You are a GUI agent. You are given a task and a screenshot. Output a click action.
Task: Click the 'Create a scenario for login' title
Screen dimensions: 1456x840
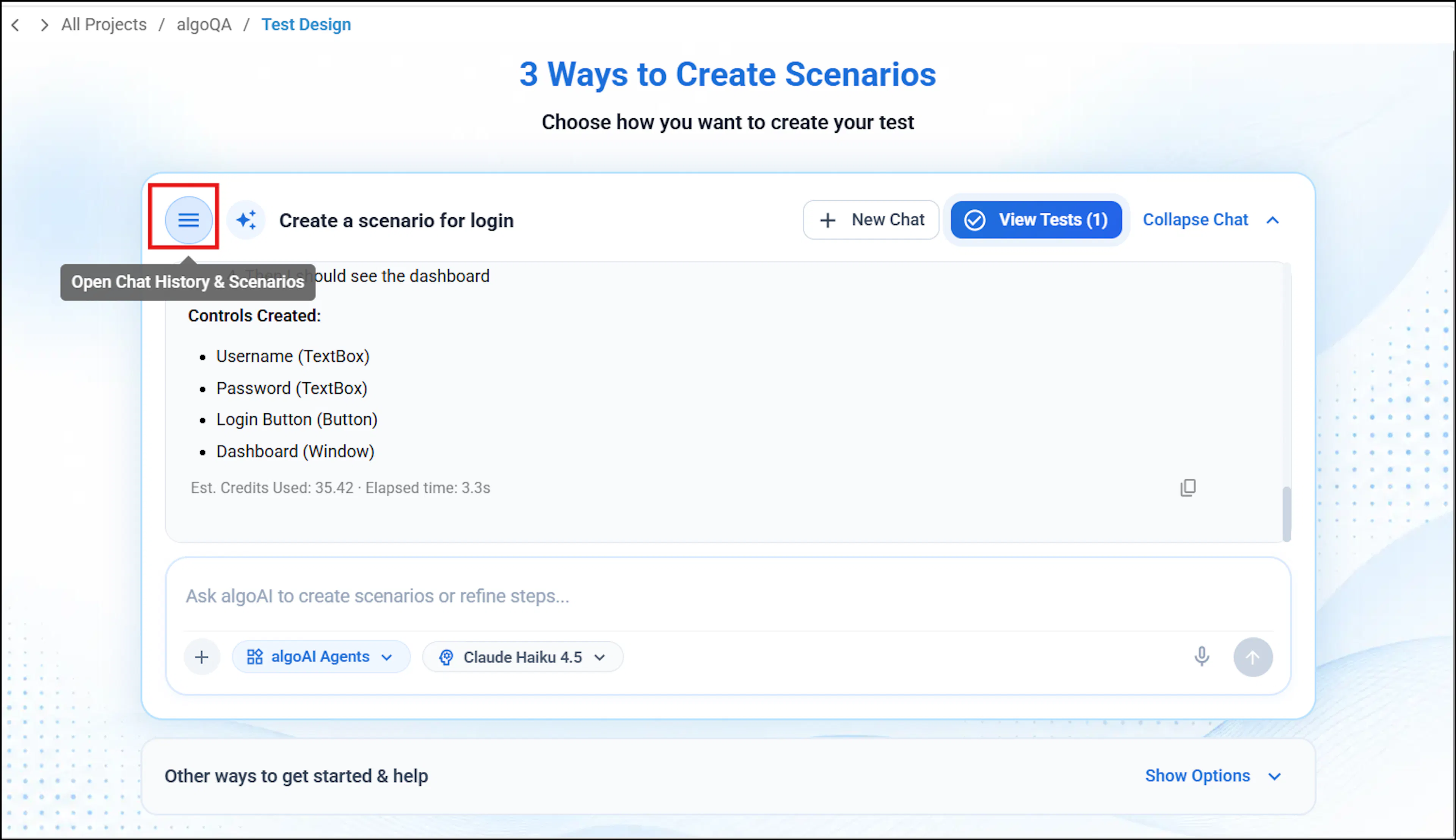[396, 220]
